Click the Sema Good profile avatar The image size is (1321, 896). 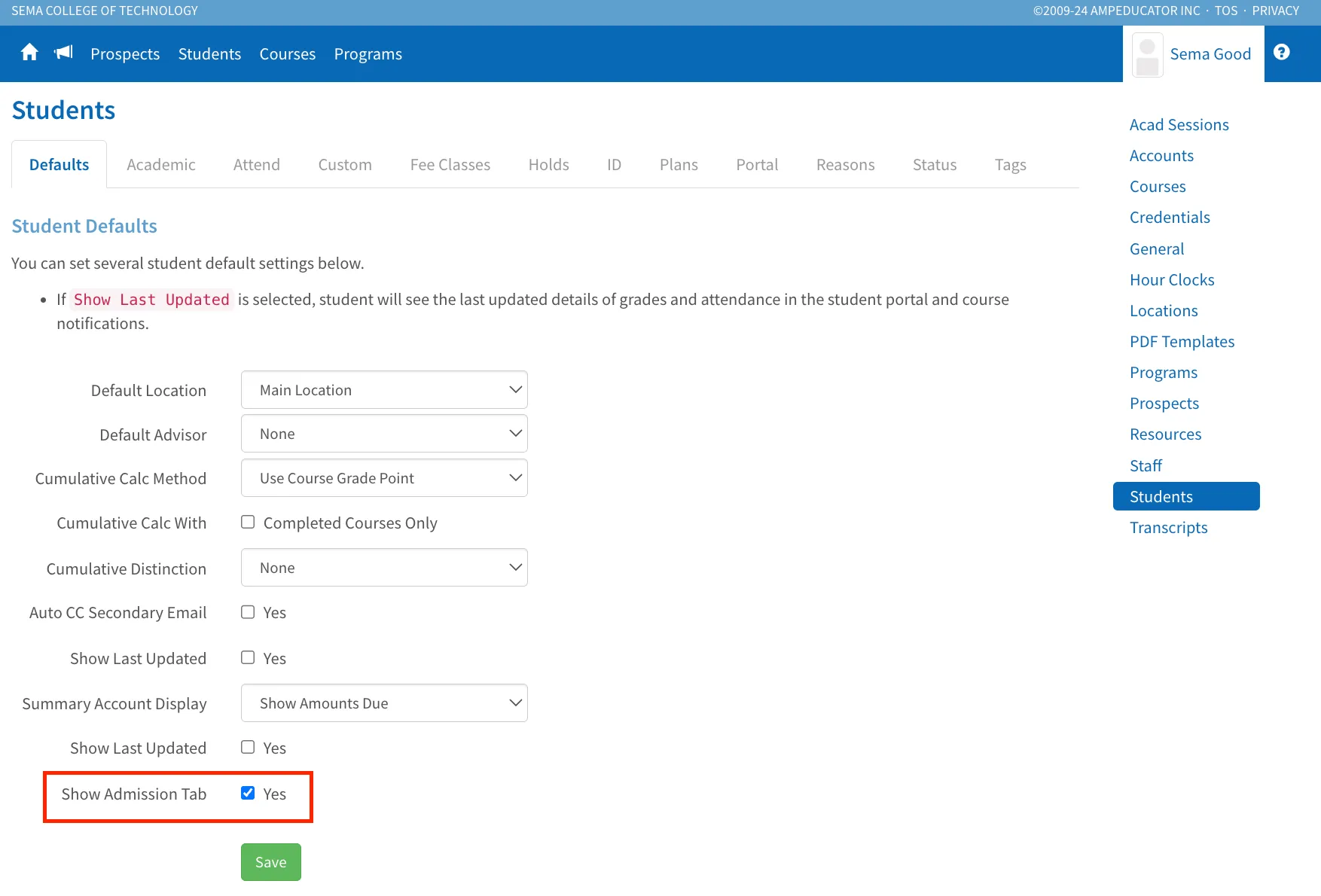coord(1147,55)
